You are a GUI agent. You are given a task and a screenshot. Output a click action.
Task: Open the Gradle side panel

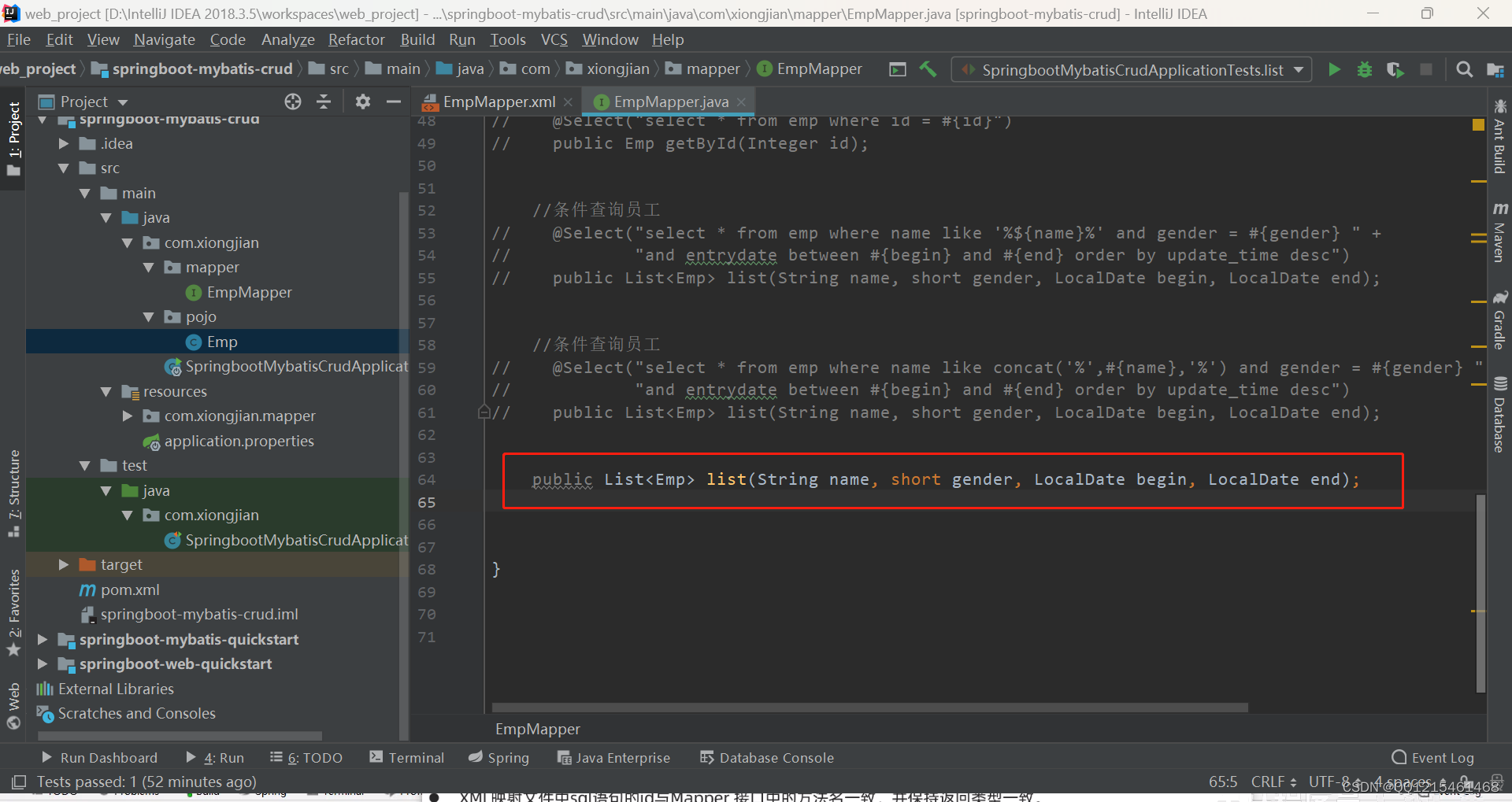[x=1499, y=320]
